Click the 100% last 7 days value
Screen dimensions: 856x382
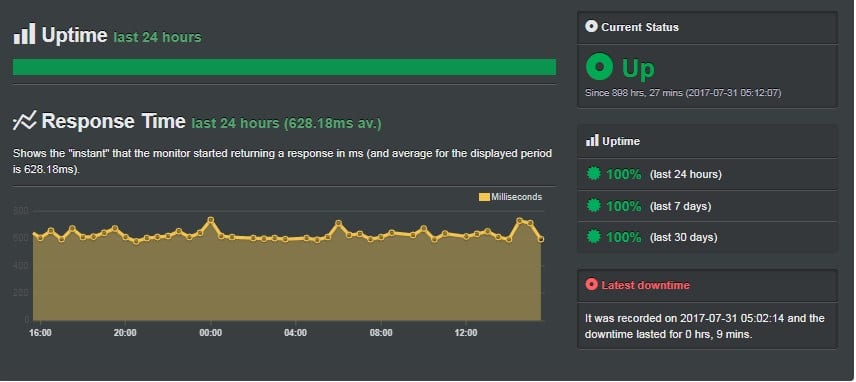pyautogui.click(x=623, y=206)
